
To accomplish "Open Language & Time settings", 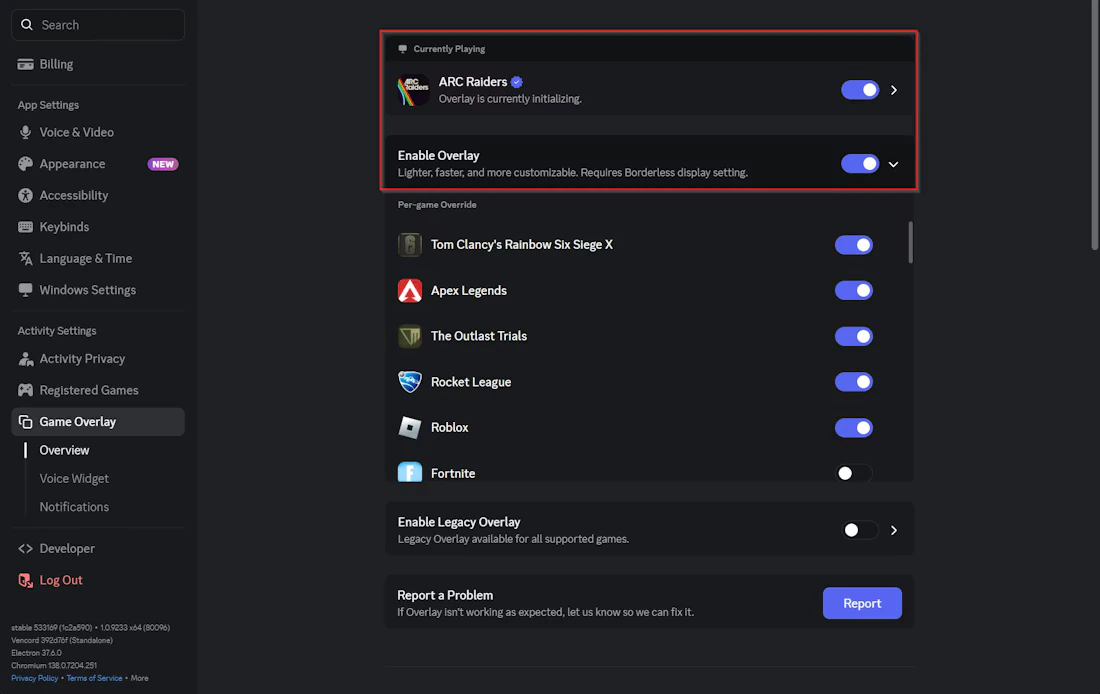I will 98,258.
